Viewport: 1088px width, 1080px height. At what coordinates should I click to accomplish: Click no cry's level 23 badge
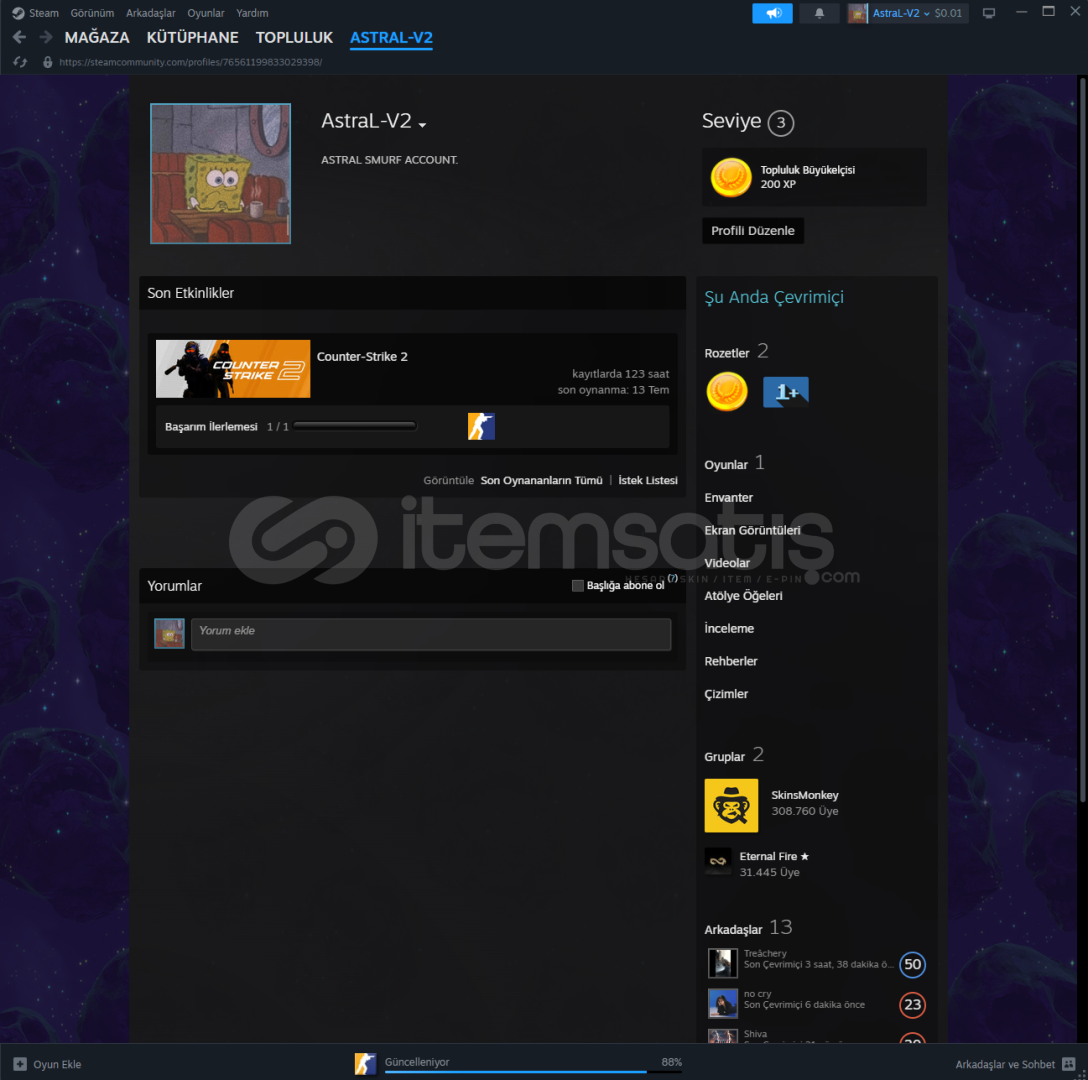[x=912, y=1004]
